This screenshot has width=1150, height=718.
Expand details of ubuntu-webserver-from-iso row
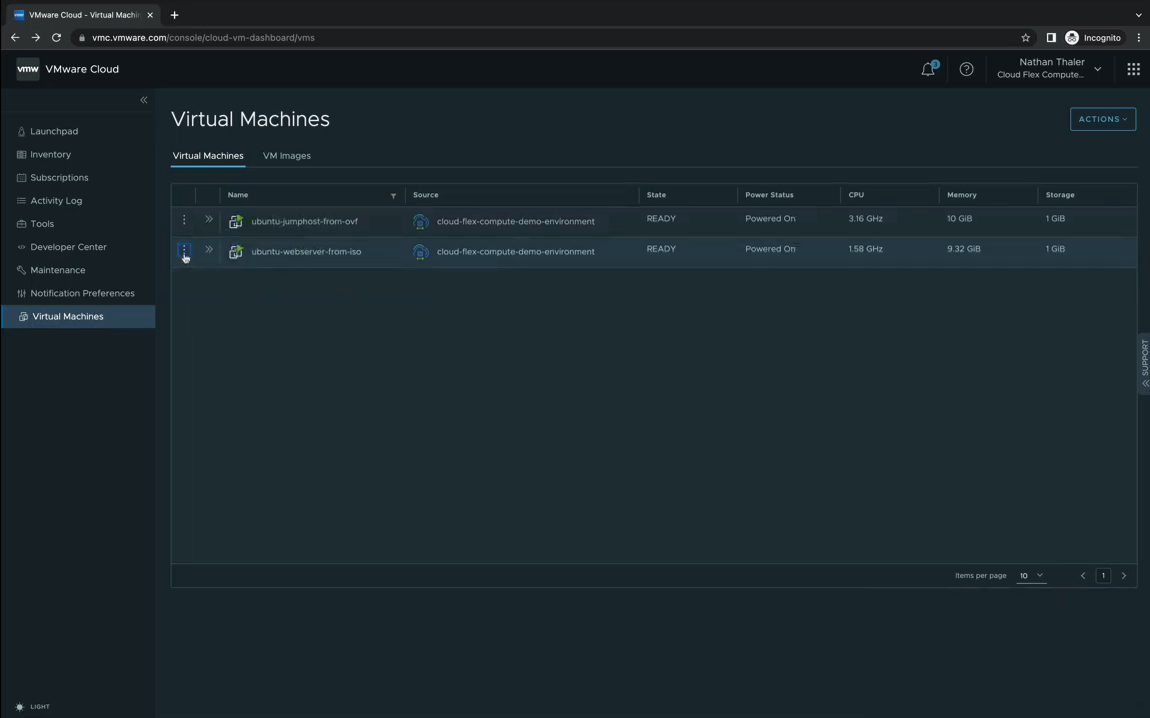[x=209, y=249]
